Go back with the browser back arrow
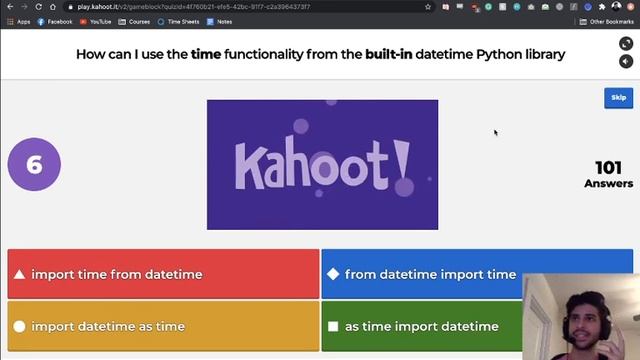640x360 pixels. pyautogui.click(x=10, y=7)
